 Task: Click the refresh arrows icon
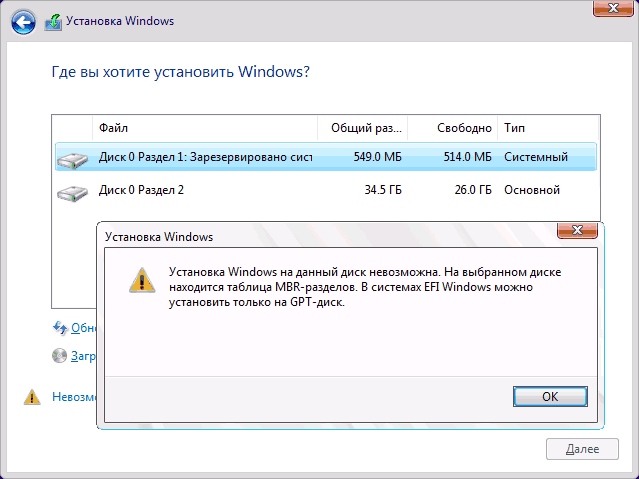(59, 328)
